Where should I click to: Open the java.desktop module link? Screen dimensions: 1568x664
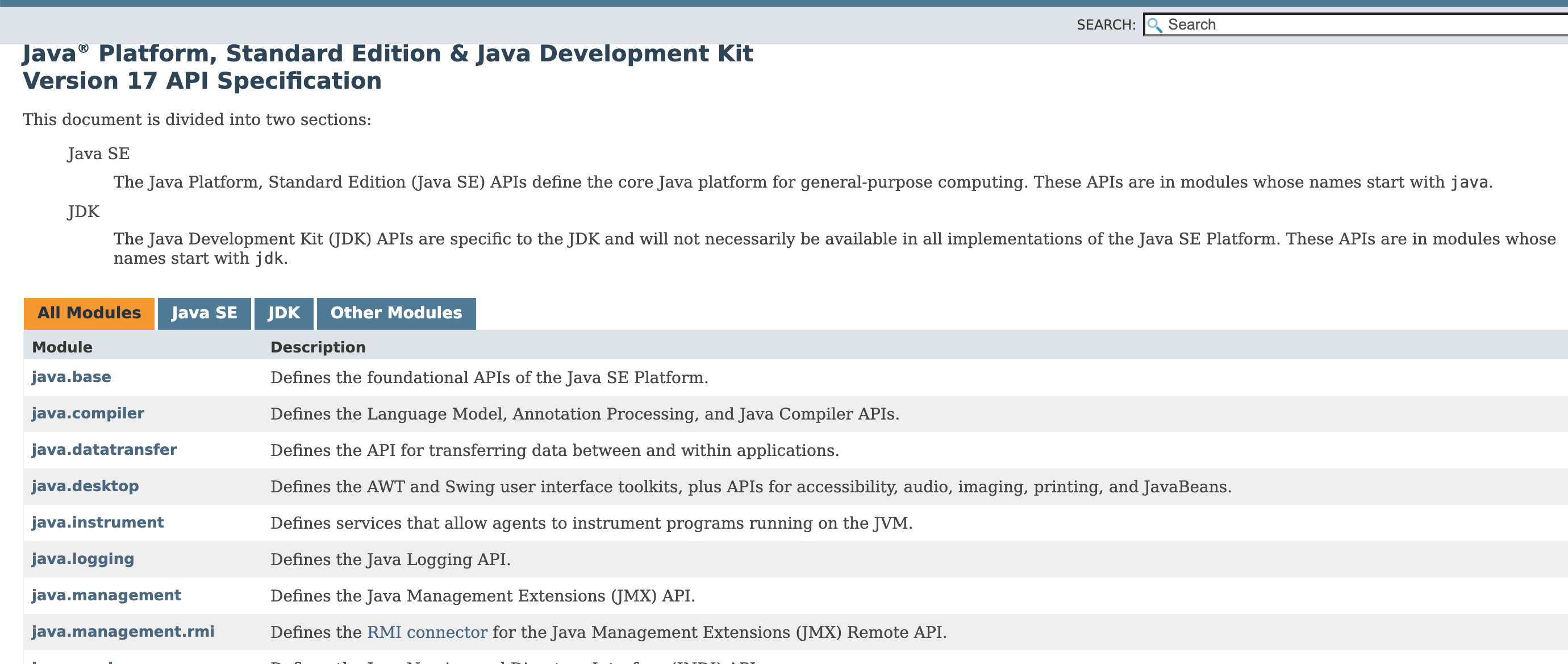coord(85,486)
